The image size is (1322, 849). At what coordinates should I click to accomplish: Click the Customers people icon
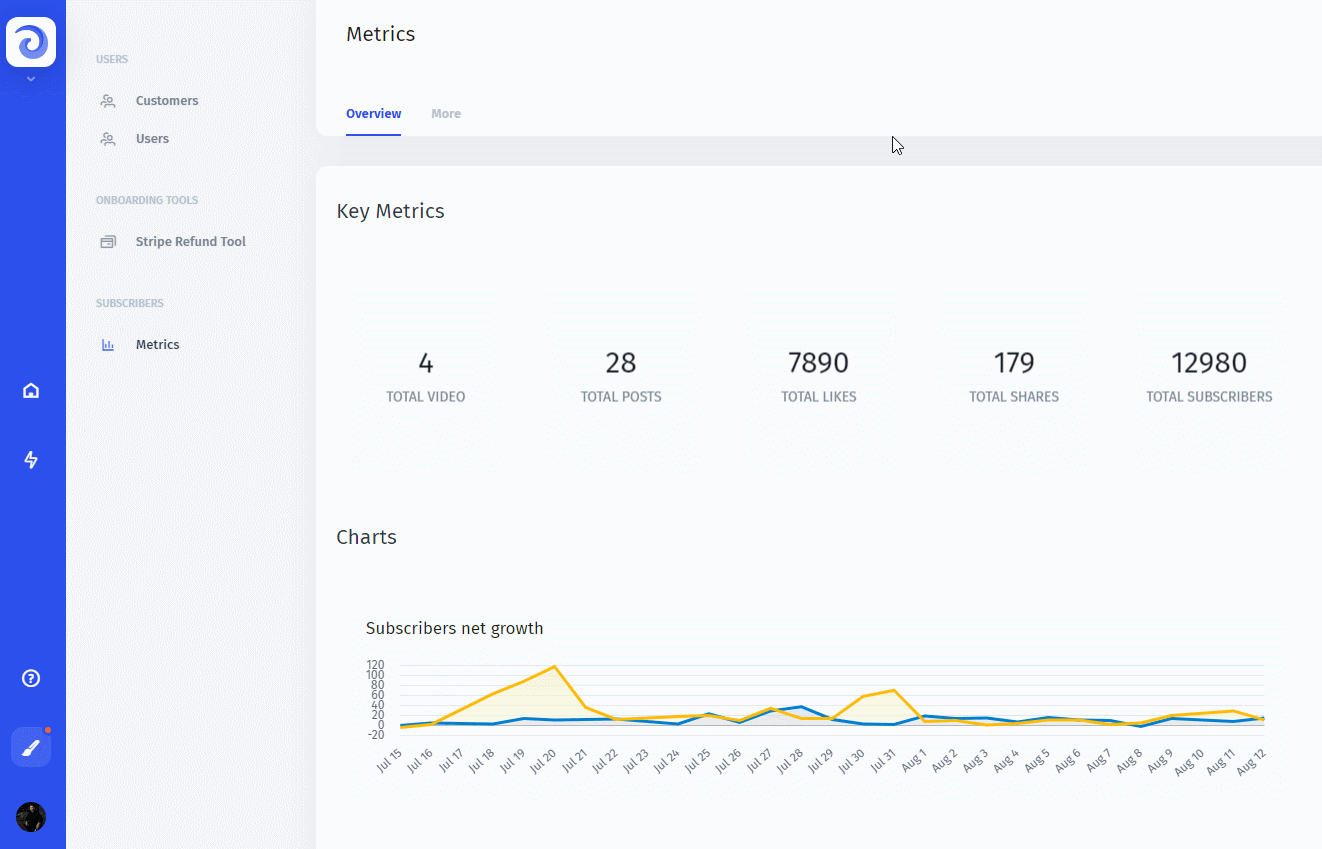tap(108, 101)
